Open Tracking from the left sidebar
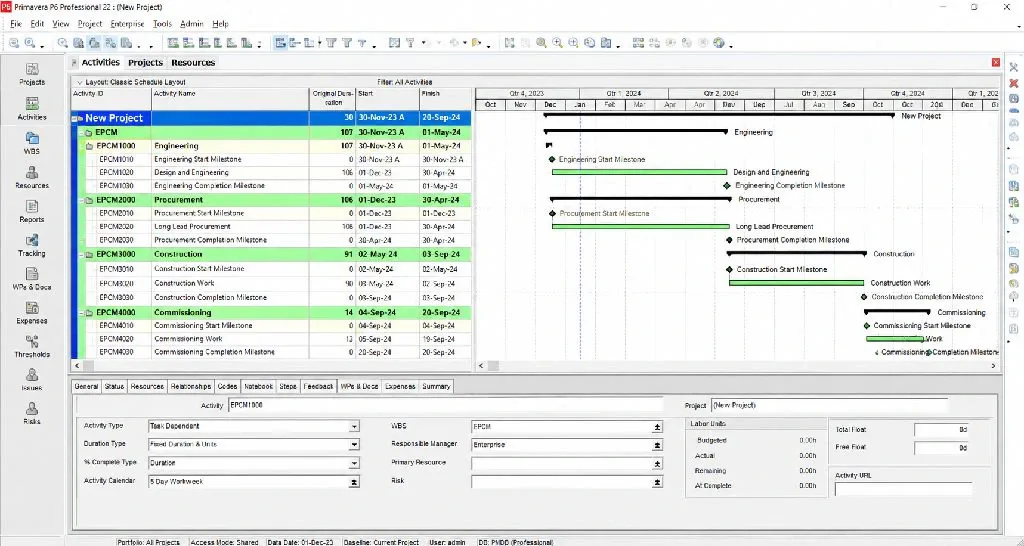 (32, 245)
